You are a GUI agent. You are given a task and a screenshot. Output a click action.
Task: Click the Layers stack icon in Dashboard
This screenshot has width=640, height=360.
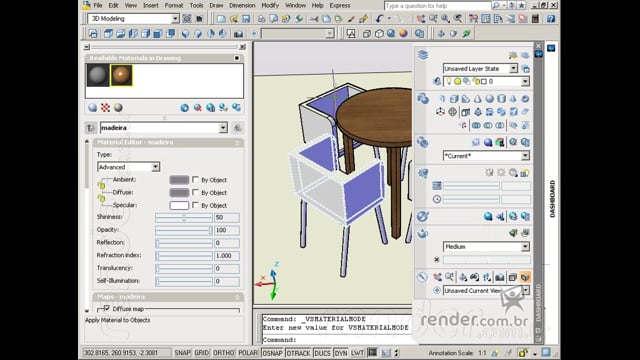pyautogui.click(x=423, y=55)
